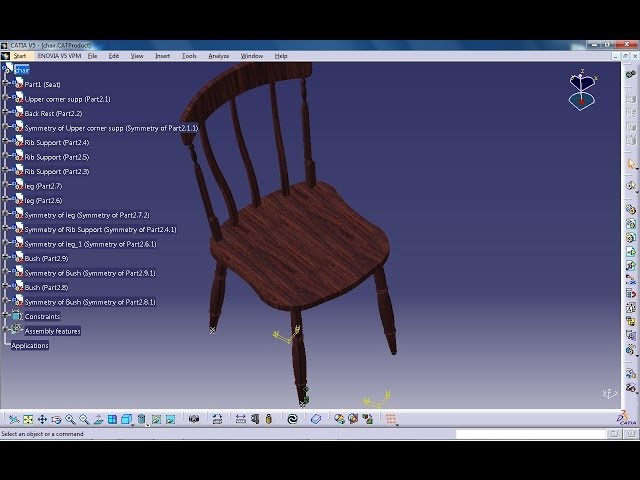Toggle the Hide/Show tool

156,419
